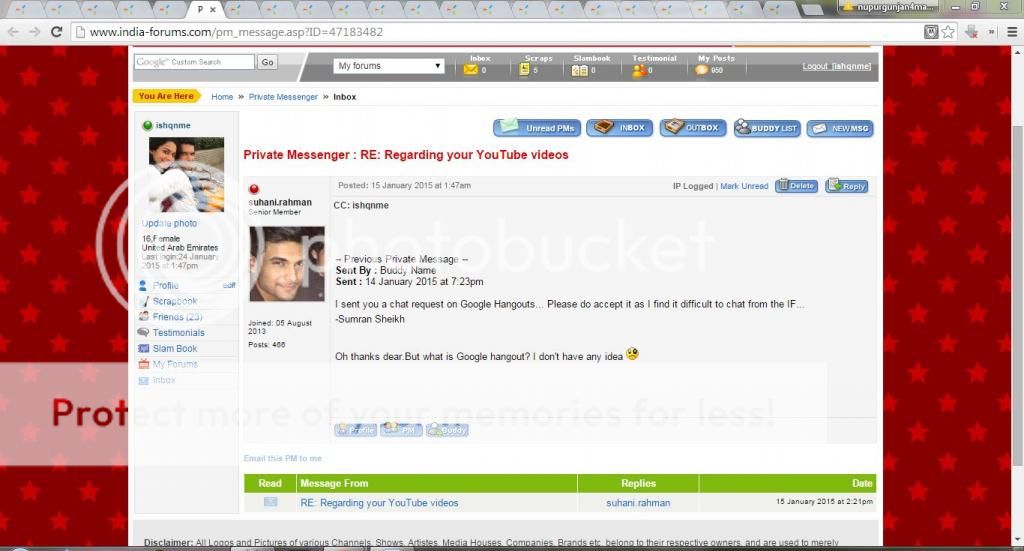This screenshot has width=1024, height=551.
Task: Click the Inbox envelope icon in header
Action: (470, 70)
